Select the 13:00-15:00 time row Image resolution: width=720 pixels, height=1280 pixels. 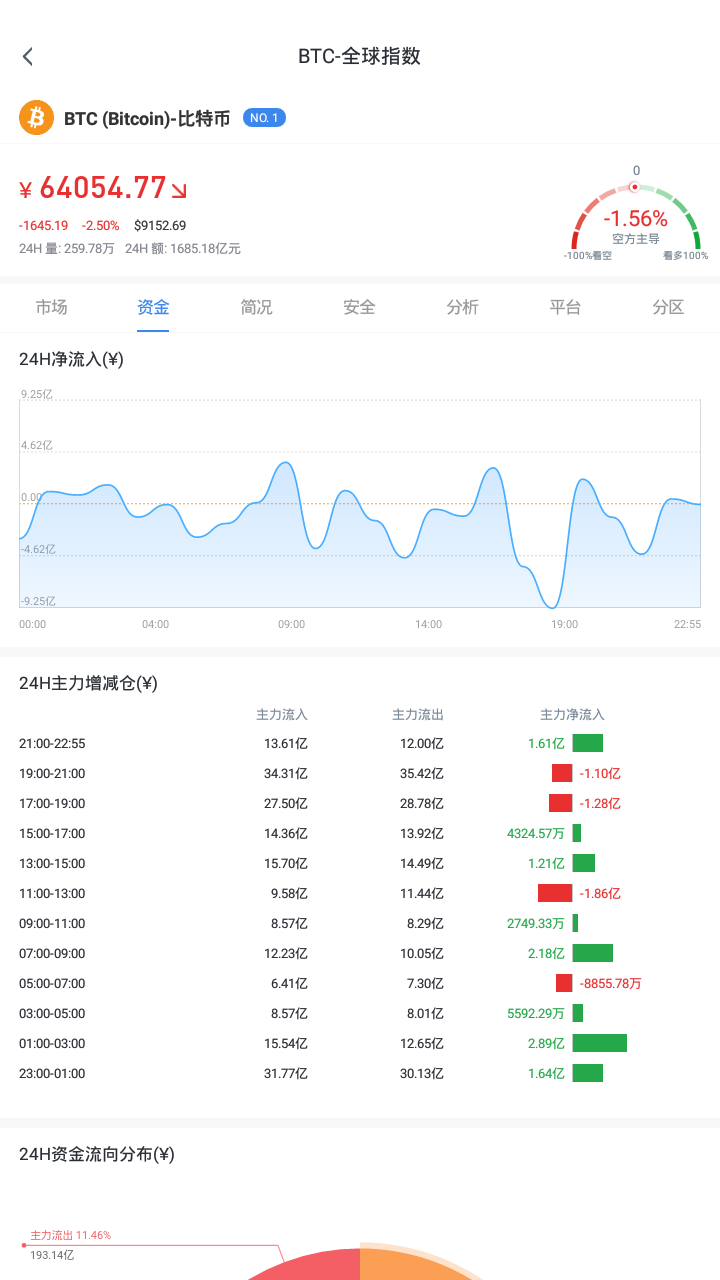point(360,863)
